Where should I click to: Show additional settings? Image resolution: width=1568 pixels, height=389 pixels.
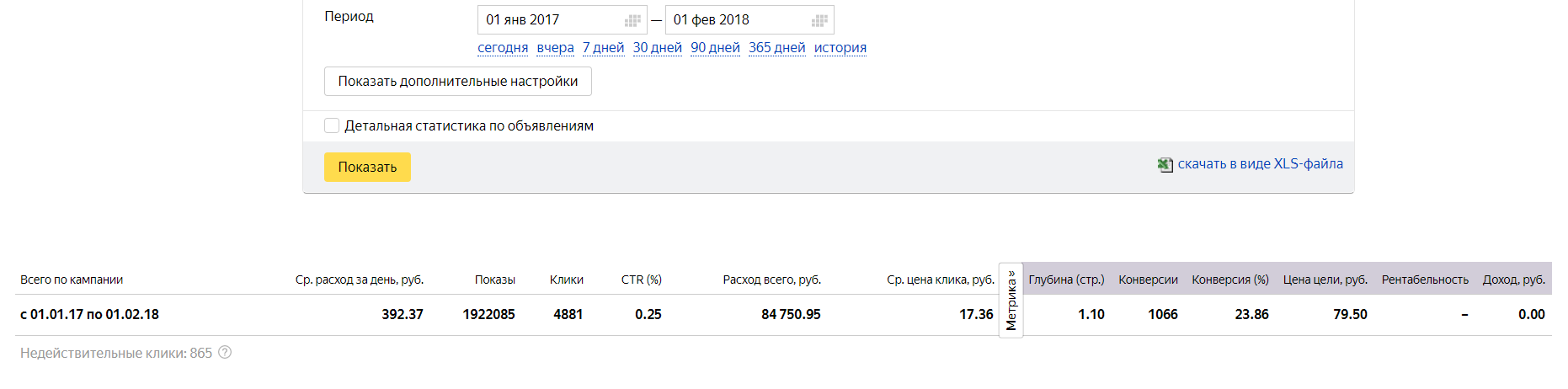[458, 82]
